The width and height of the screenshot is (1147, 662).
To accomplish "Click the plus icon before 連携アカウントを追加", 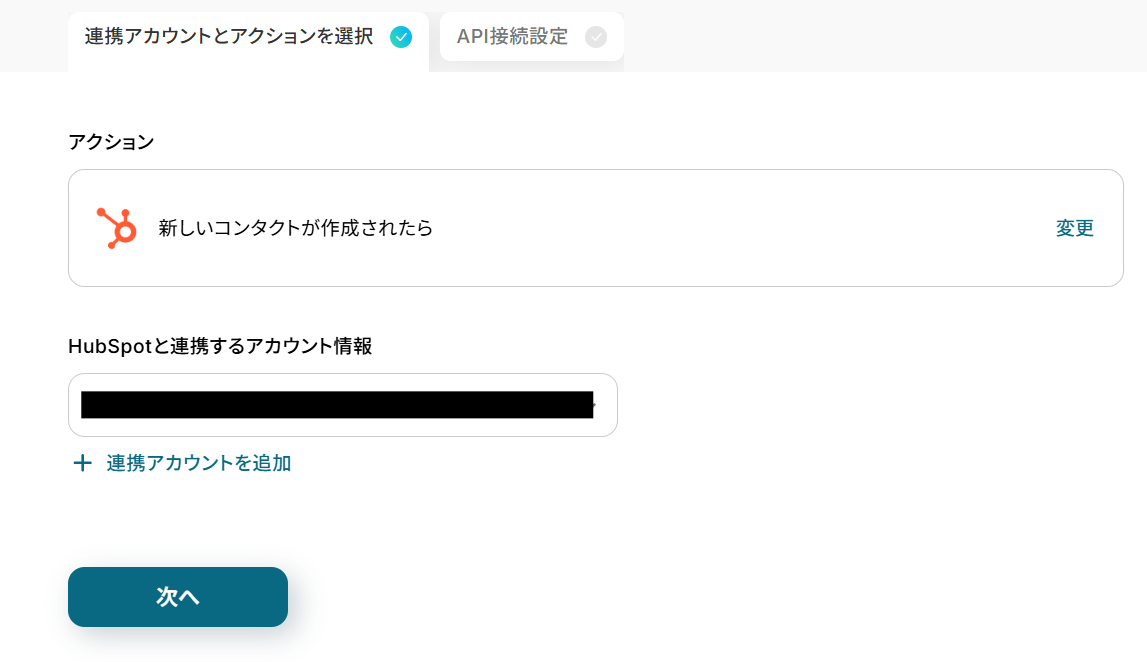I will 82,463.
